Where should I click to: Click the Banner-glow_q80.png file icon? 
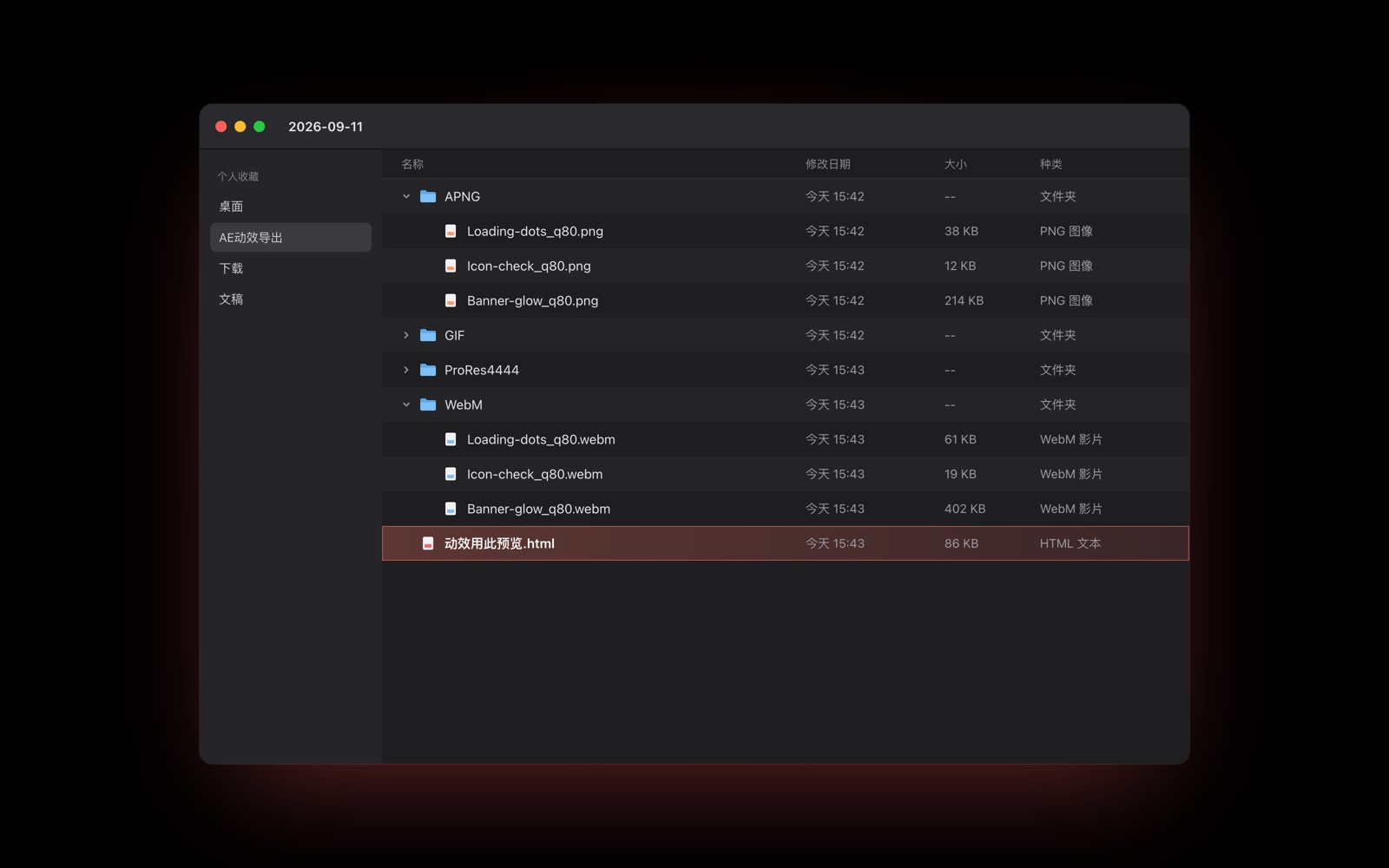click(451, 300)
